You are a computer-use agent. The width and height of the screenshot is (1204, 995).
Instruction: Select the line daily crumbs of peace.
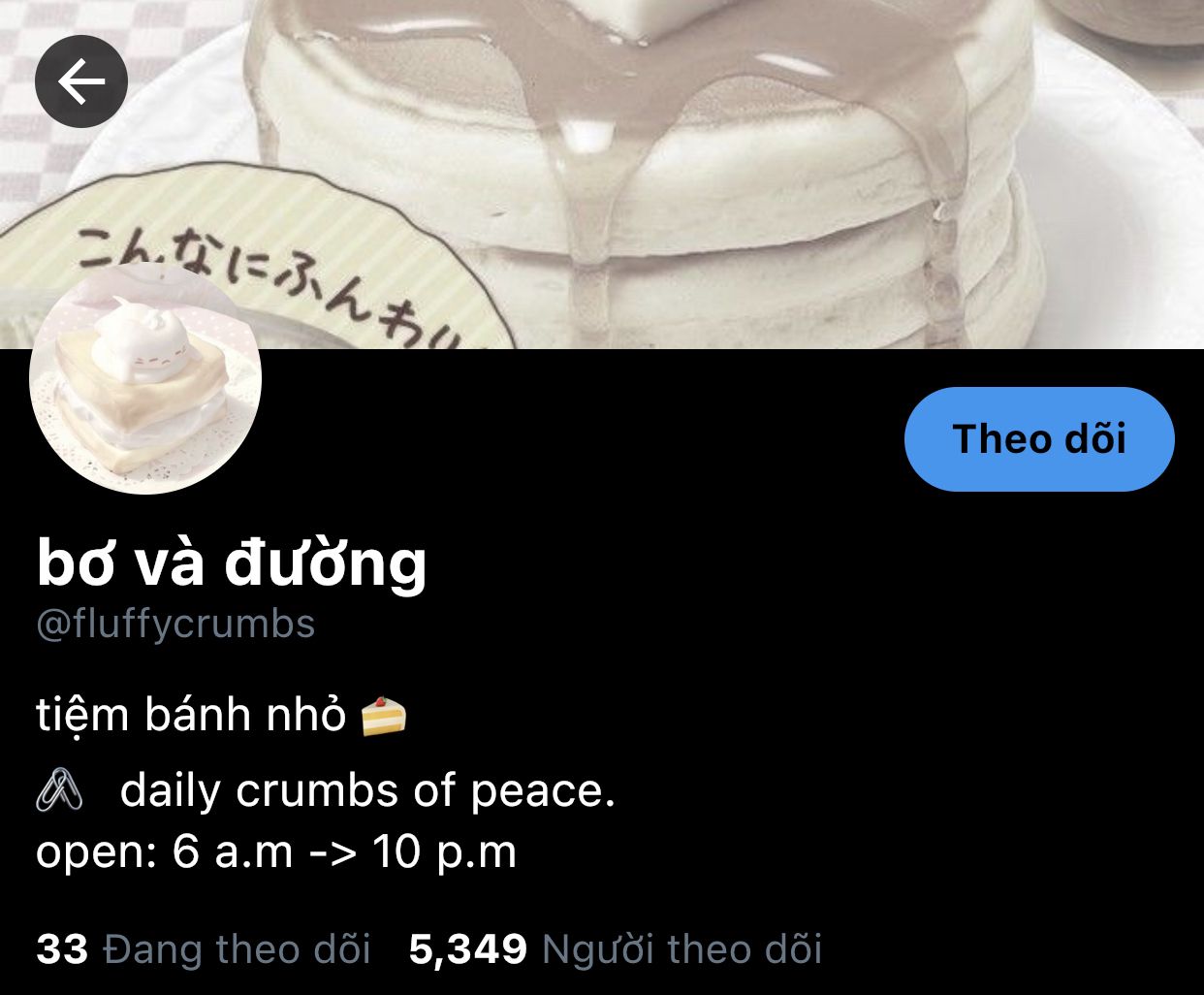[367, 790]
